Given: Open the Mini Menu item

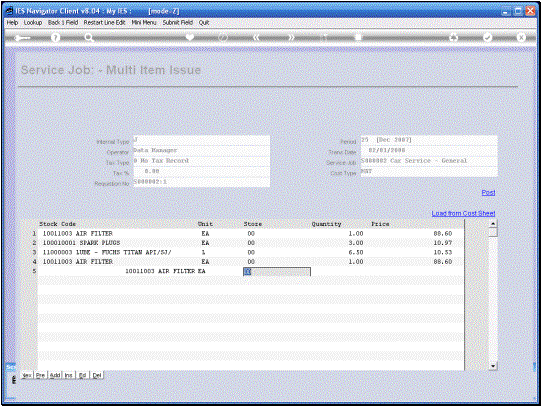Looking at the screenshot, I should [x=144, y=22].
